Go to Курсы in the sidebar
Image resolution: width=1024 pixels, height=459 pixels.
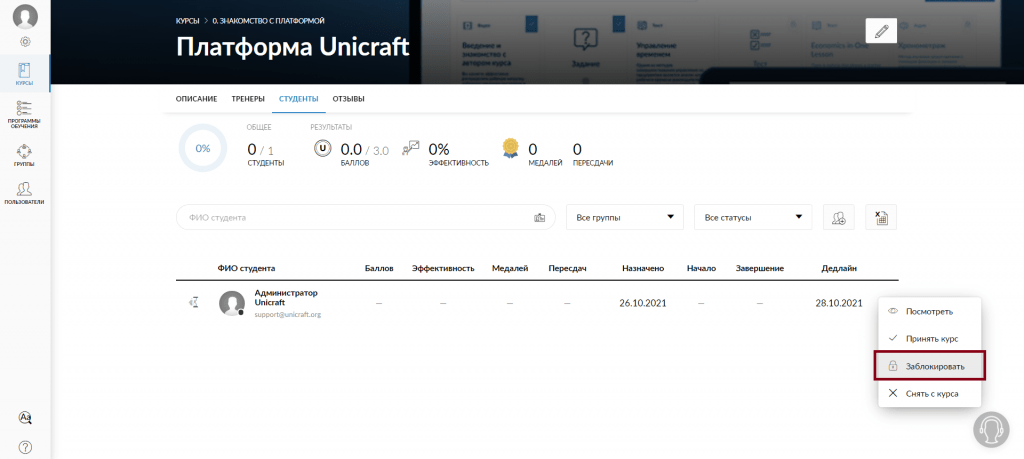click(25, 74)
